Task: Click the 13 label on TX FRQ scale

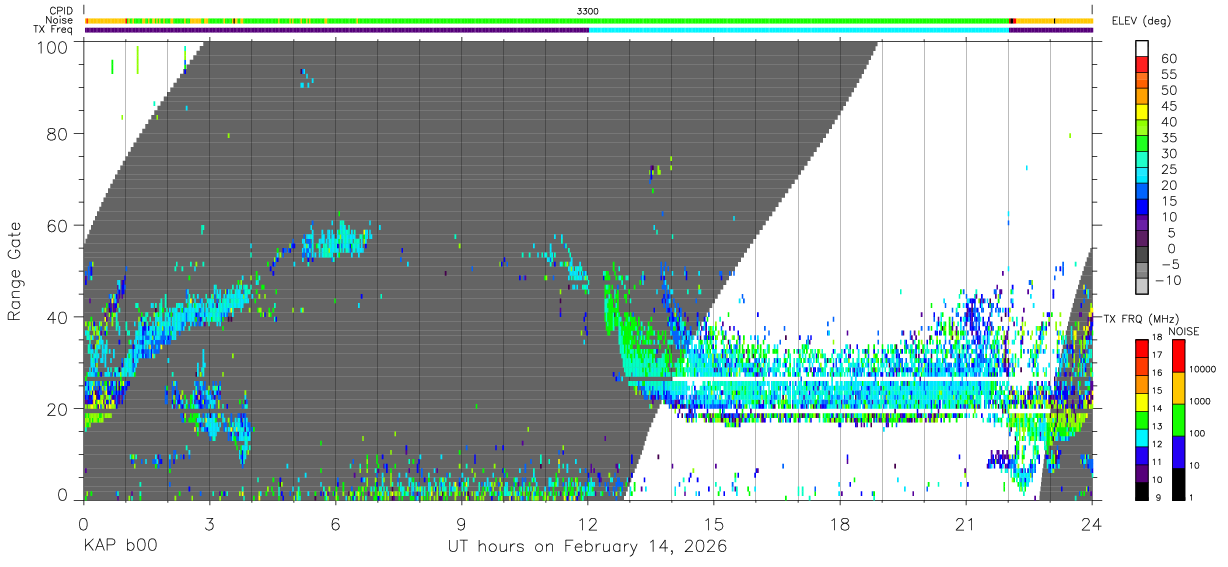Action: tap(1156, 427)
